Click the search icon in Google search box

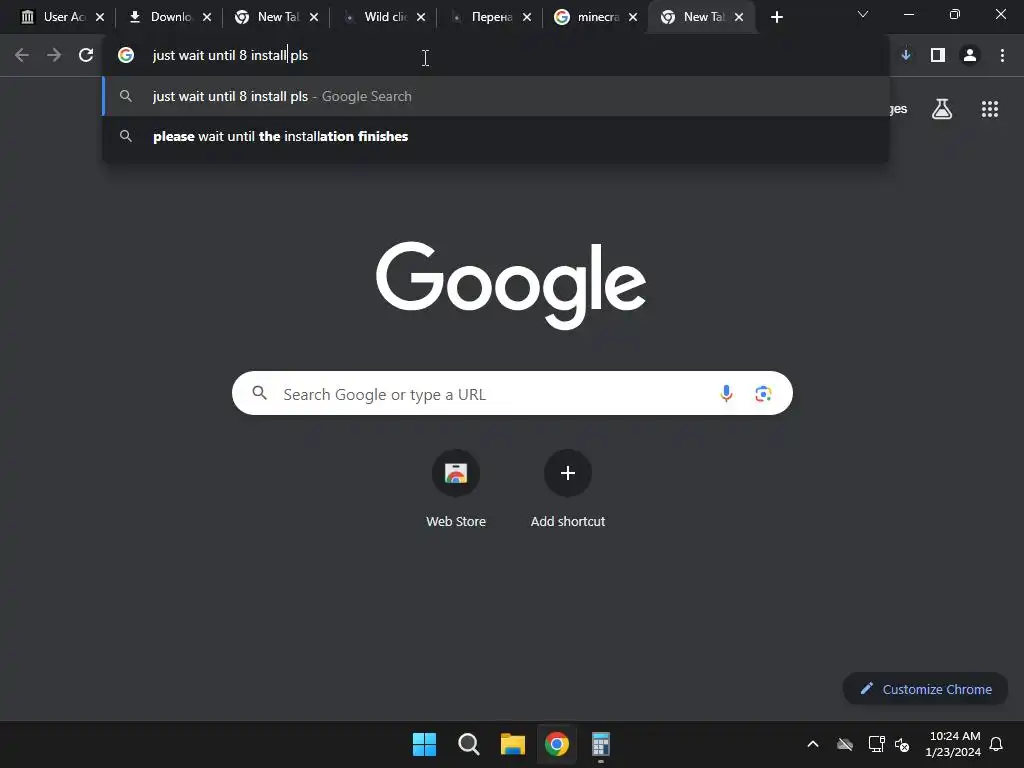[x=260, y=393]
